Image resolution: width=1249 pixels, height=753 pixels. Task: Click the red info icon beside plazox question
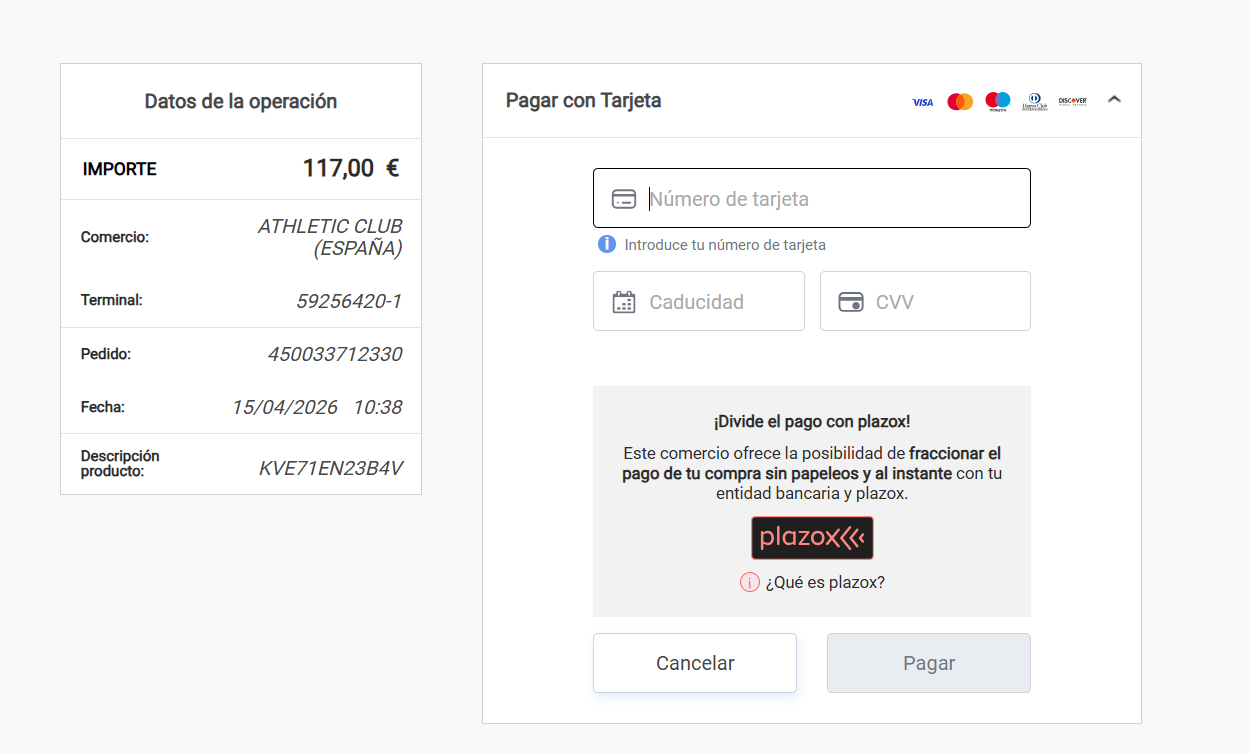point(750,582)
